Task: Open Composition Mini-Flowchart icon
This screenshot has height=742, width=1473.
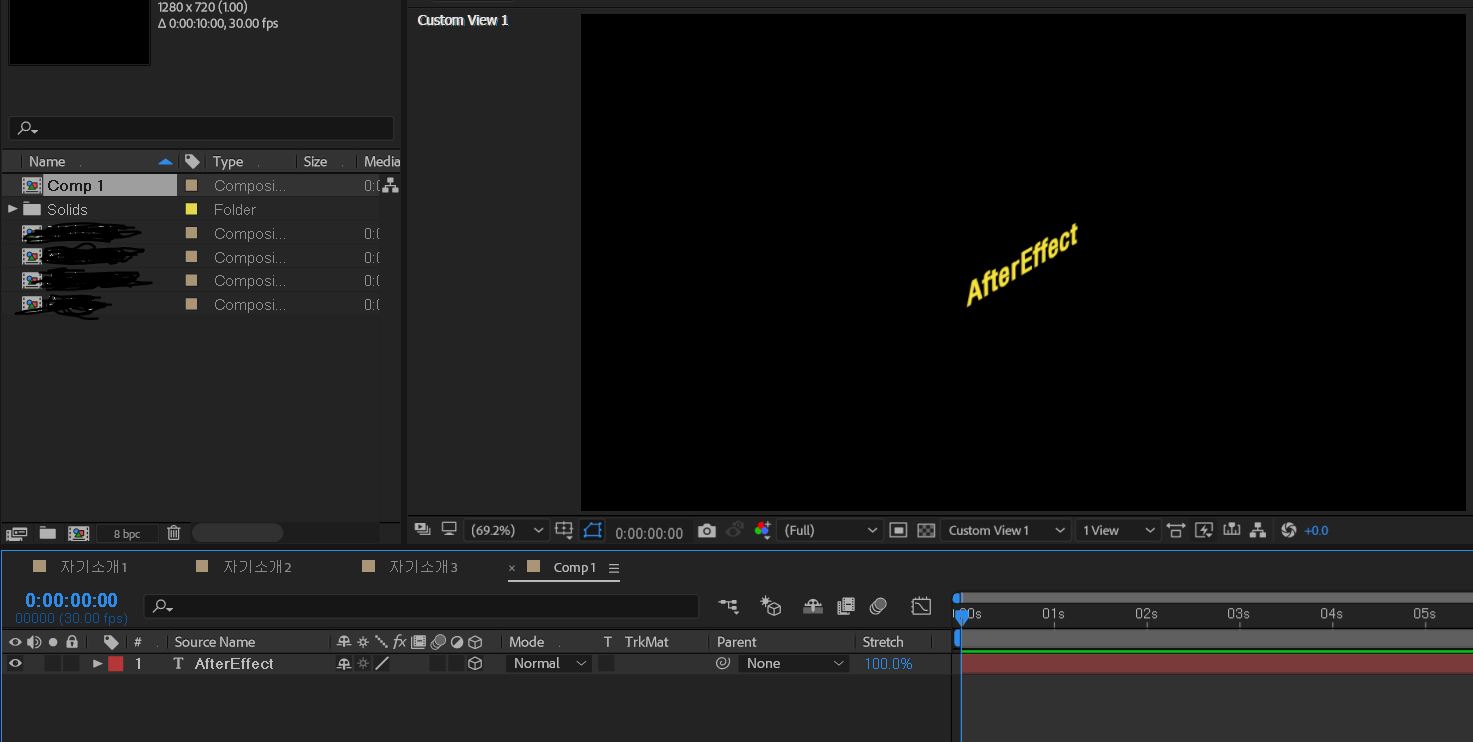Action: (729, 606)
